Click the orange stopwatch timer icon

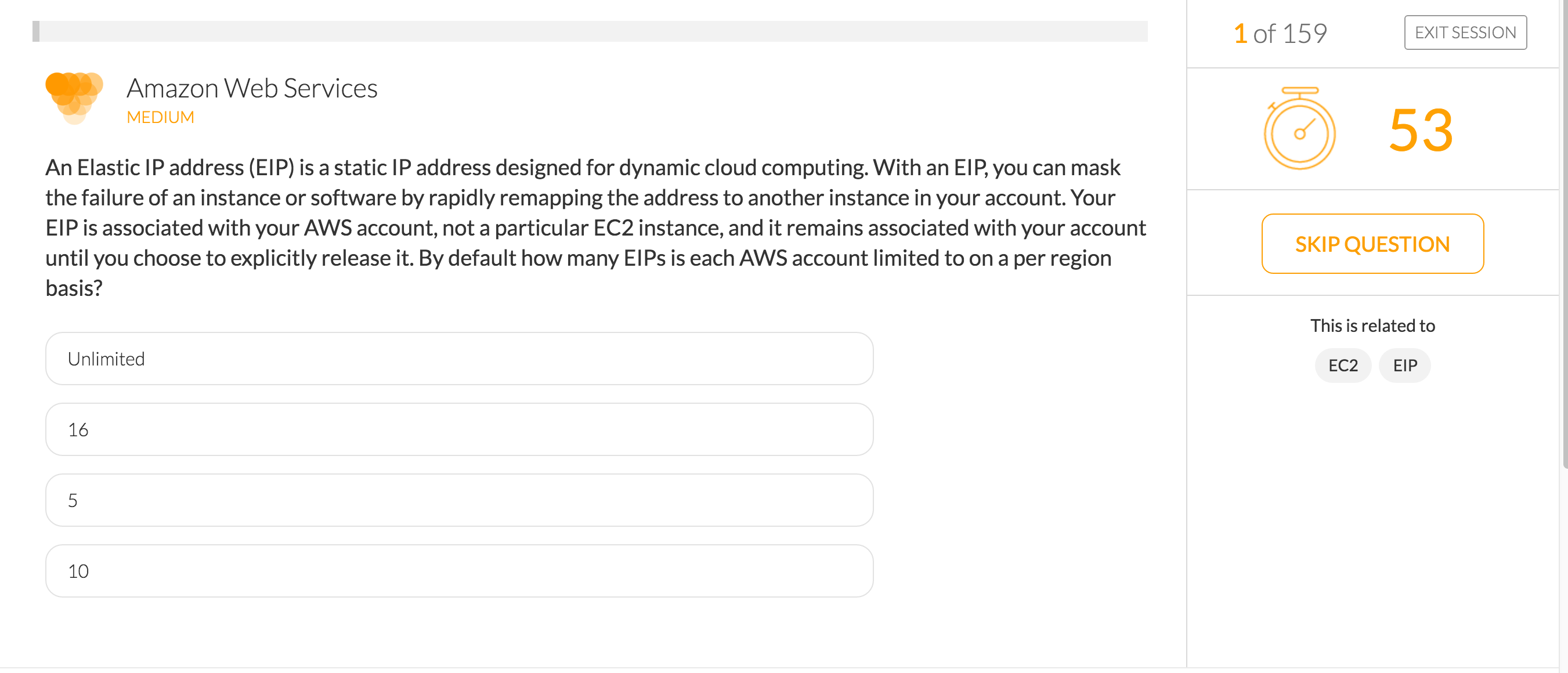point(1299,128)
